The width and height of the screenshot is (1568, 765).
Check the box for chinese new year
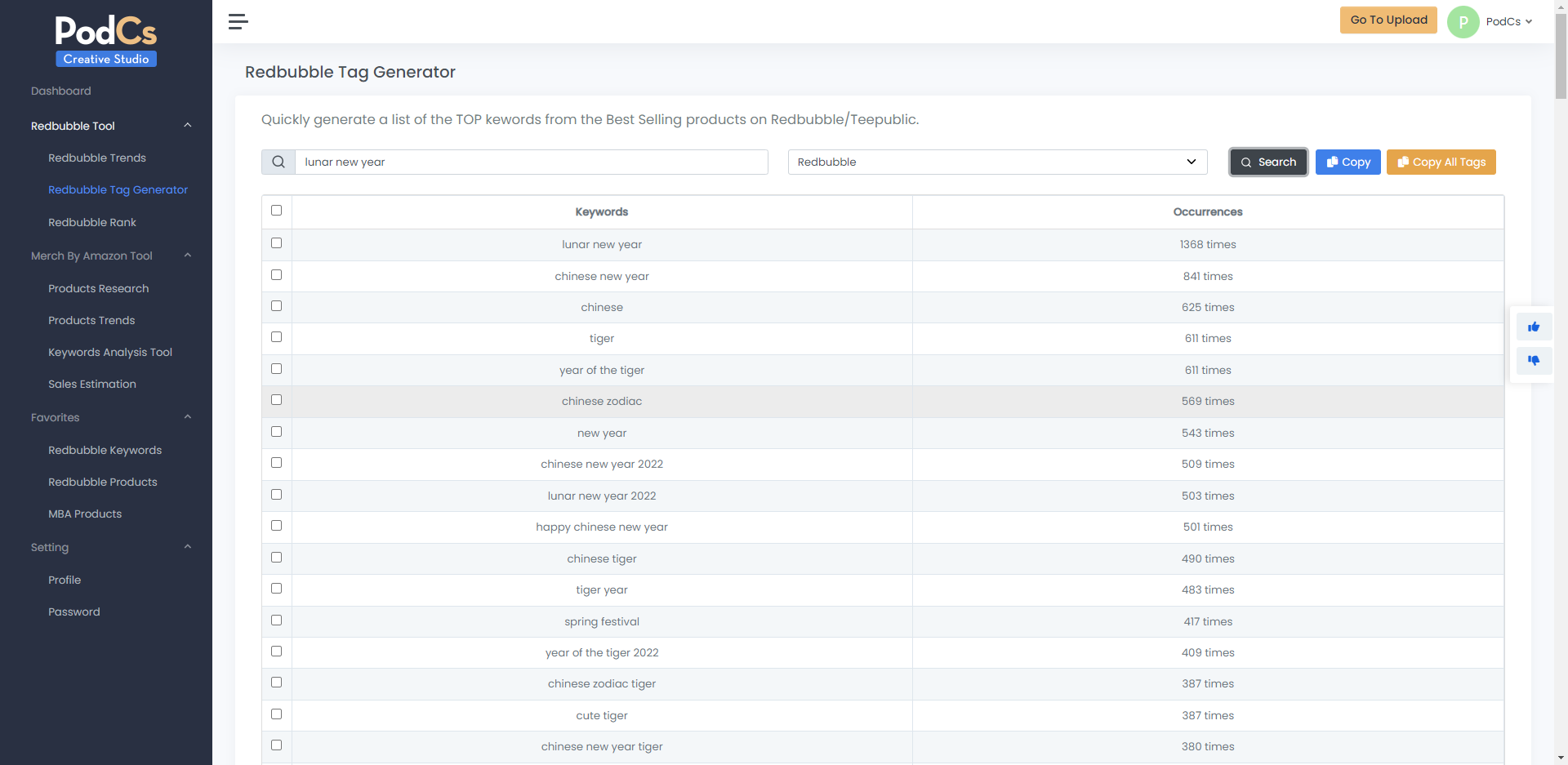(276, 275)
